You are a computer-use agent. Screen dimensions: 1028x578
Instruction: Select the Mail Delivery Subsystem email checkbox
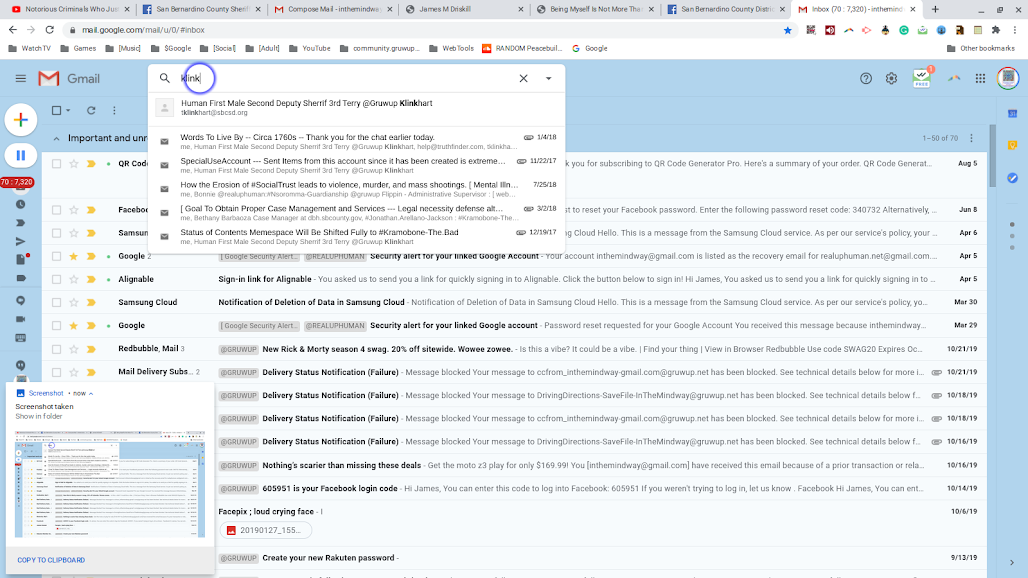[x=56, y=372]
